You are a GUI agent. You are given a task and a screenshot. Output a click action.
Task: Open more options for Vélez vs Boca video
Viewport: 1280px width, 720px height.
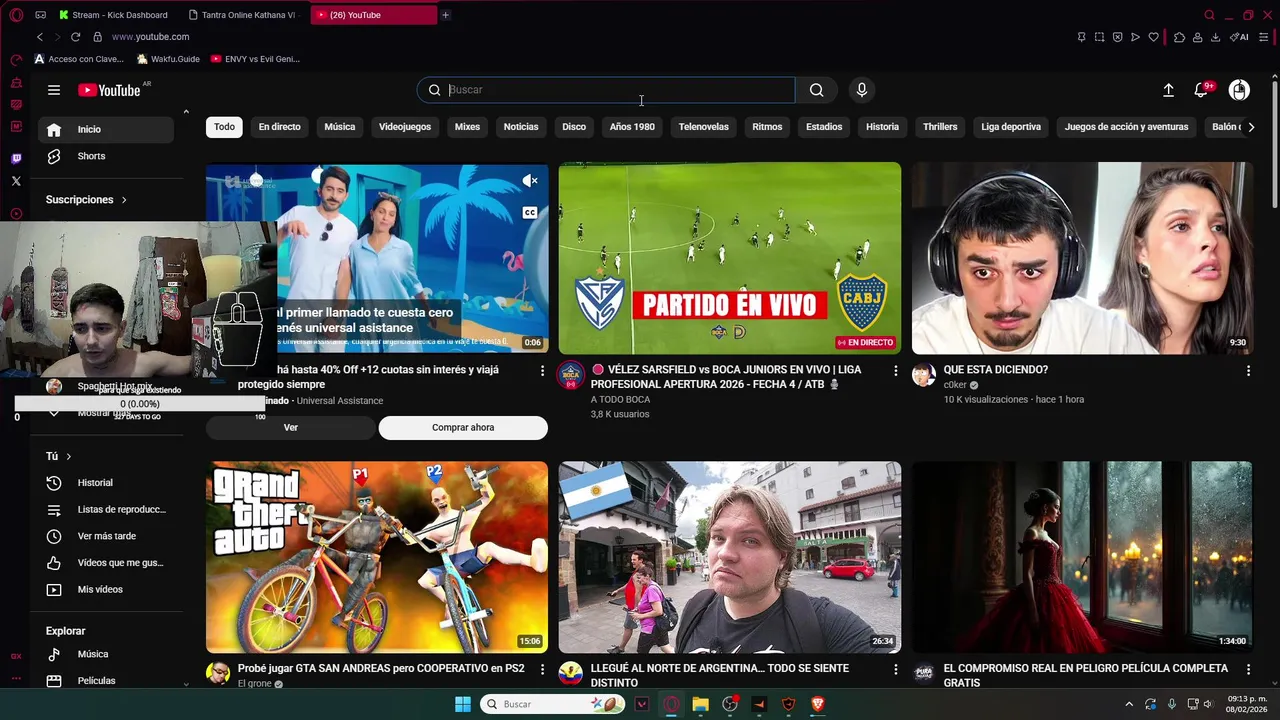point(895,371)
